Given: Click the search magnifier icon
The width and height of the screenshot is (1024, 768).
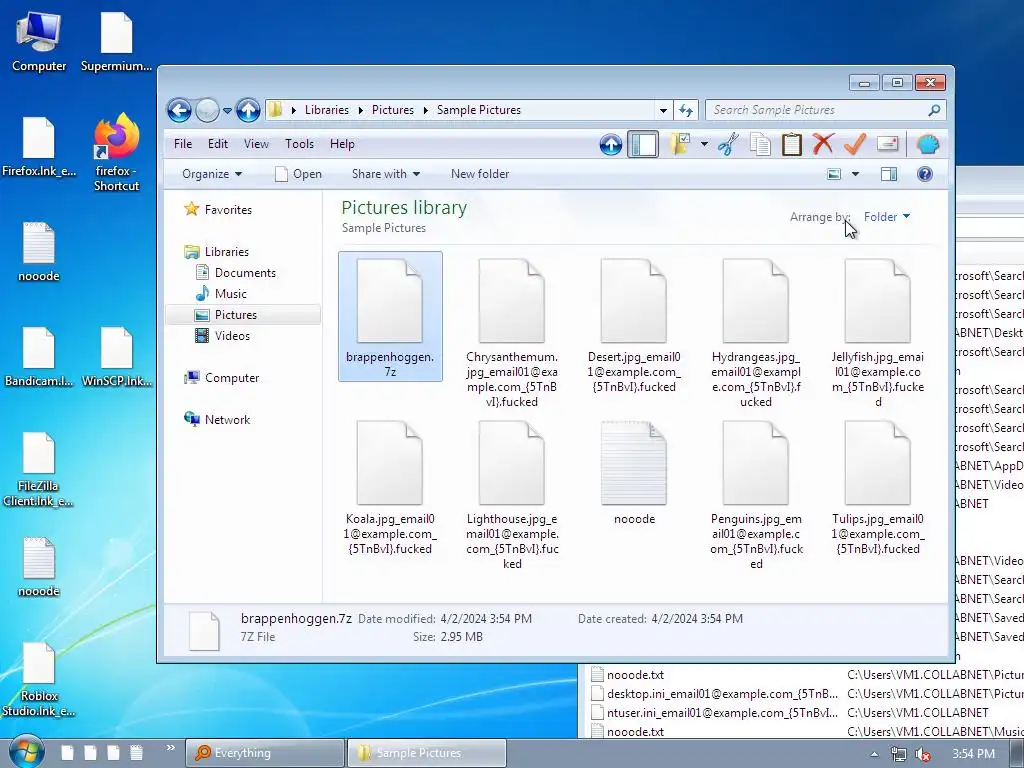Looking at the screenshot, I should coord(935,110).
